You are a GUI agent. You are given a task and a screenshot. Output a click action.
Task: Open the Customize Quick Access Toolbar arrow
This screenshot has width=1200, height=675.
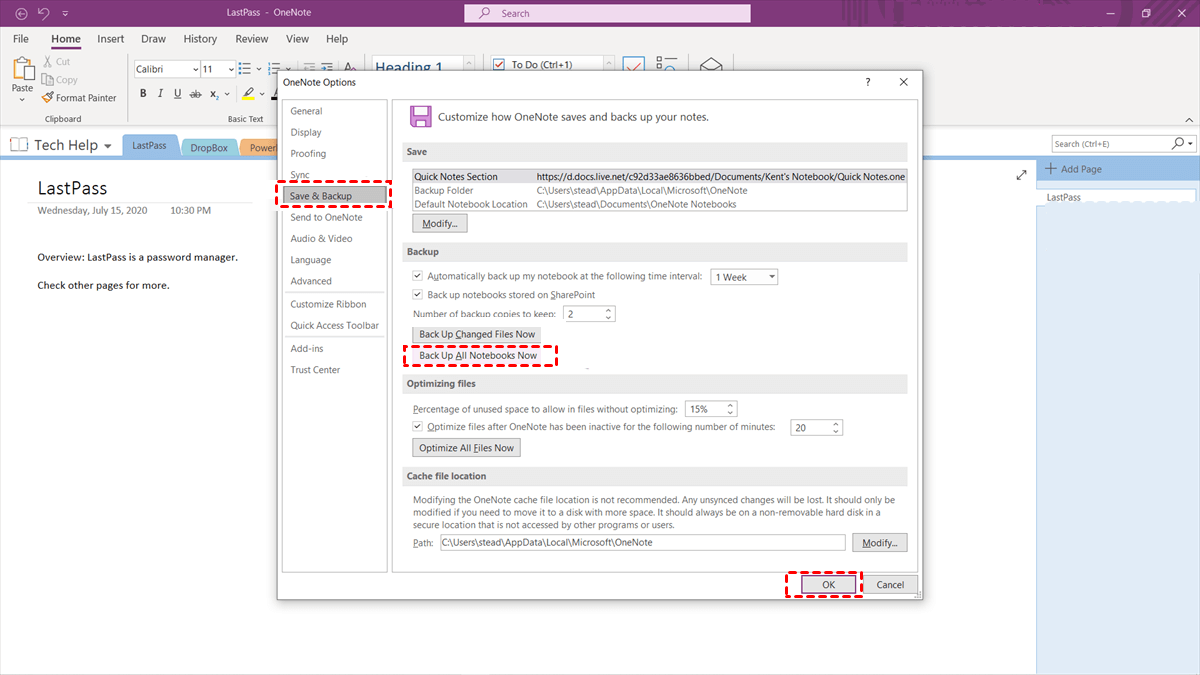coord(65,14)
